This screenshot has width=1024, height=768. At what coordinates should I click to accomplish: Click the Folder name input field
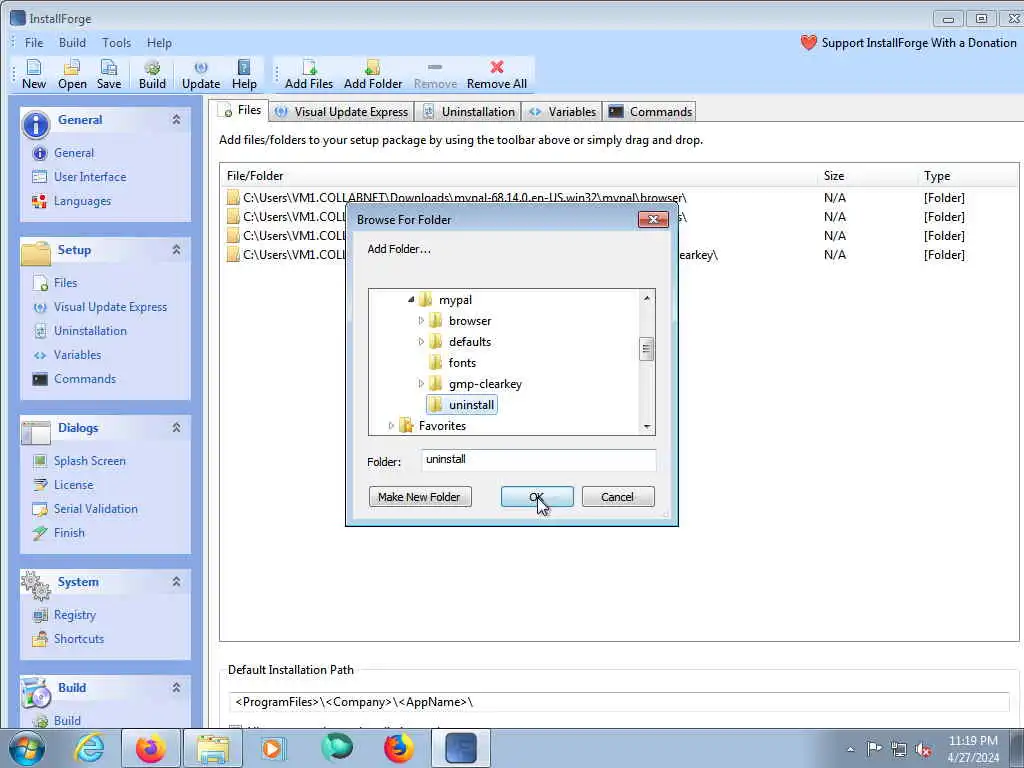click(x=538, y=460)
